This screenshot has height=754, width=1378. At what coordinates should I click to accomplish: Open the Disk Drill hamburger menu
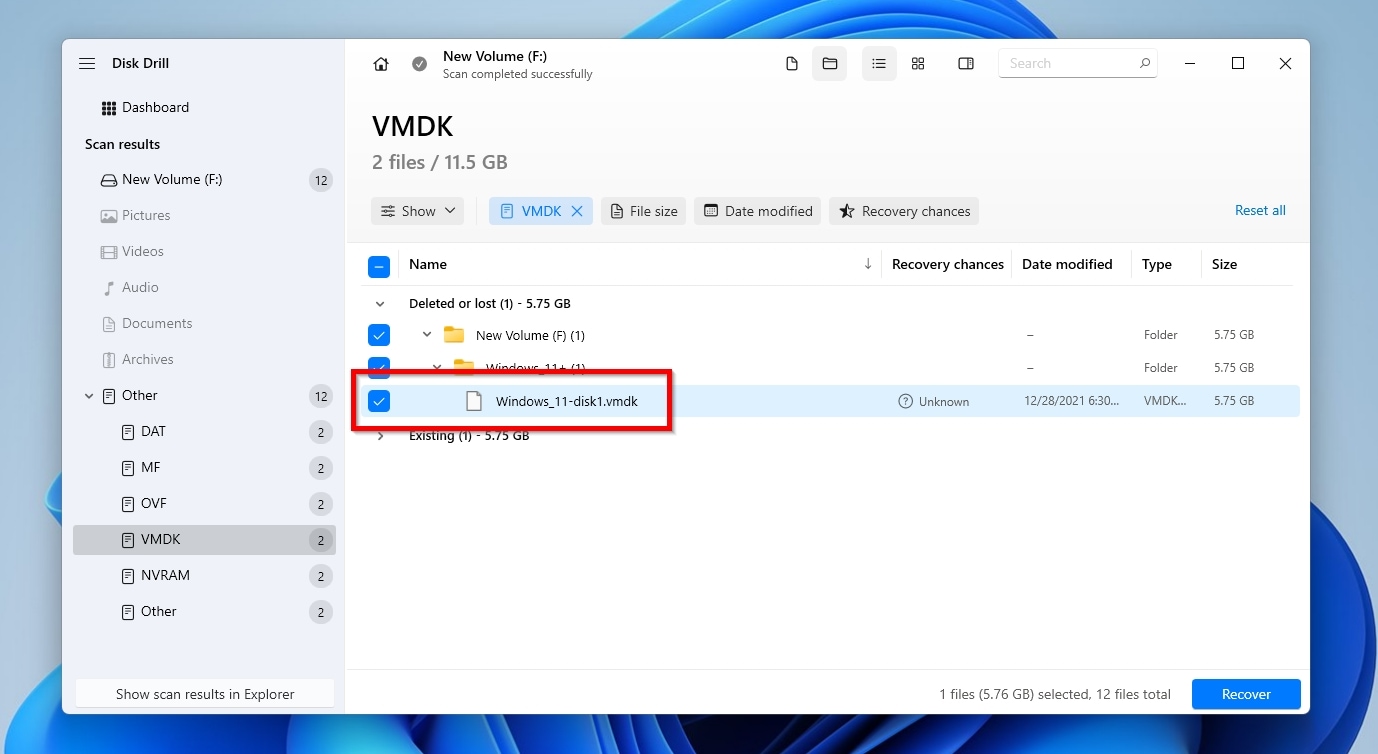tap(87, 63)
